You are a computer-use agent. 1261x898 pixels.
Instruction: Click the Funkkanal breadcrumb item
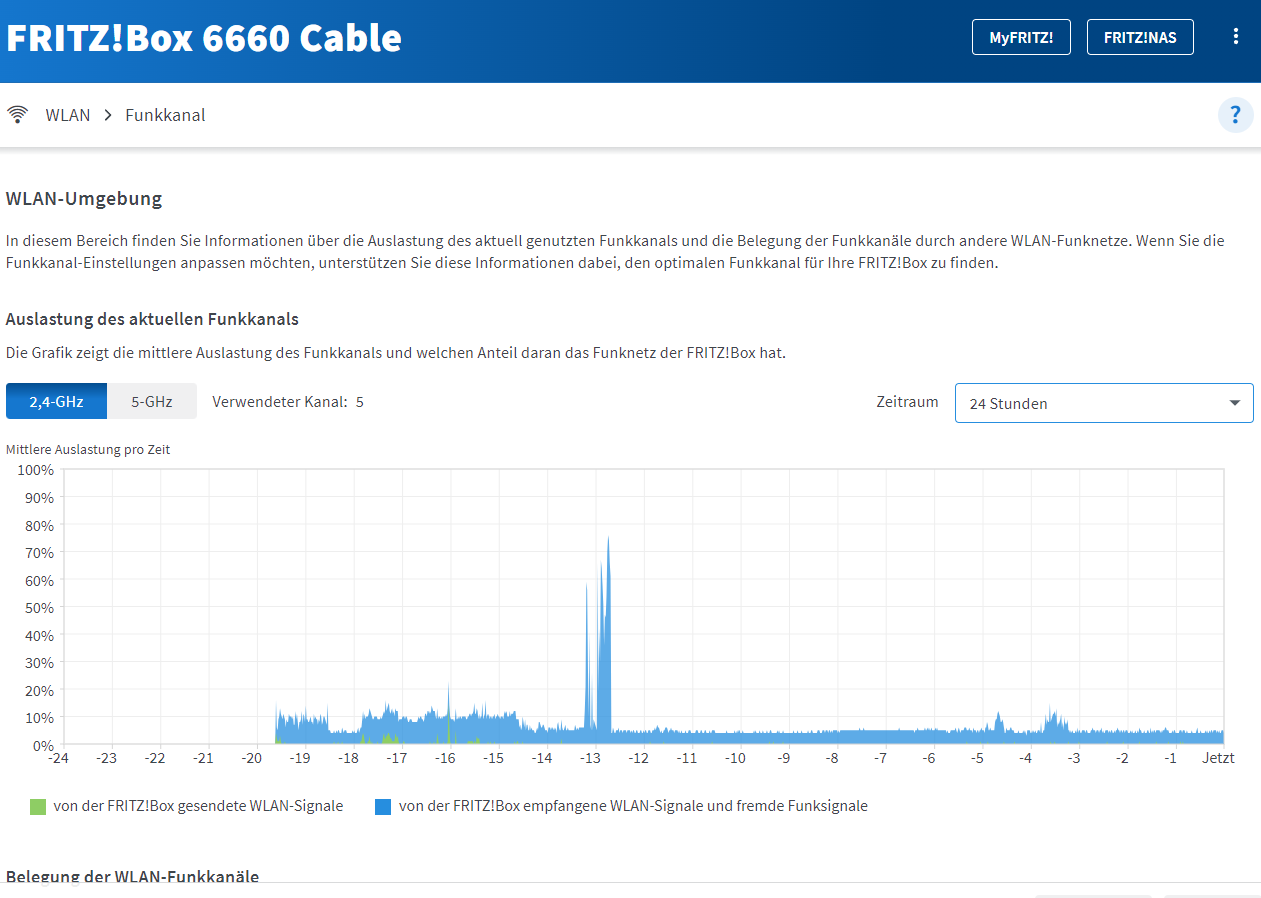165,115
